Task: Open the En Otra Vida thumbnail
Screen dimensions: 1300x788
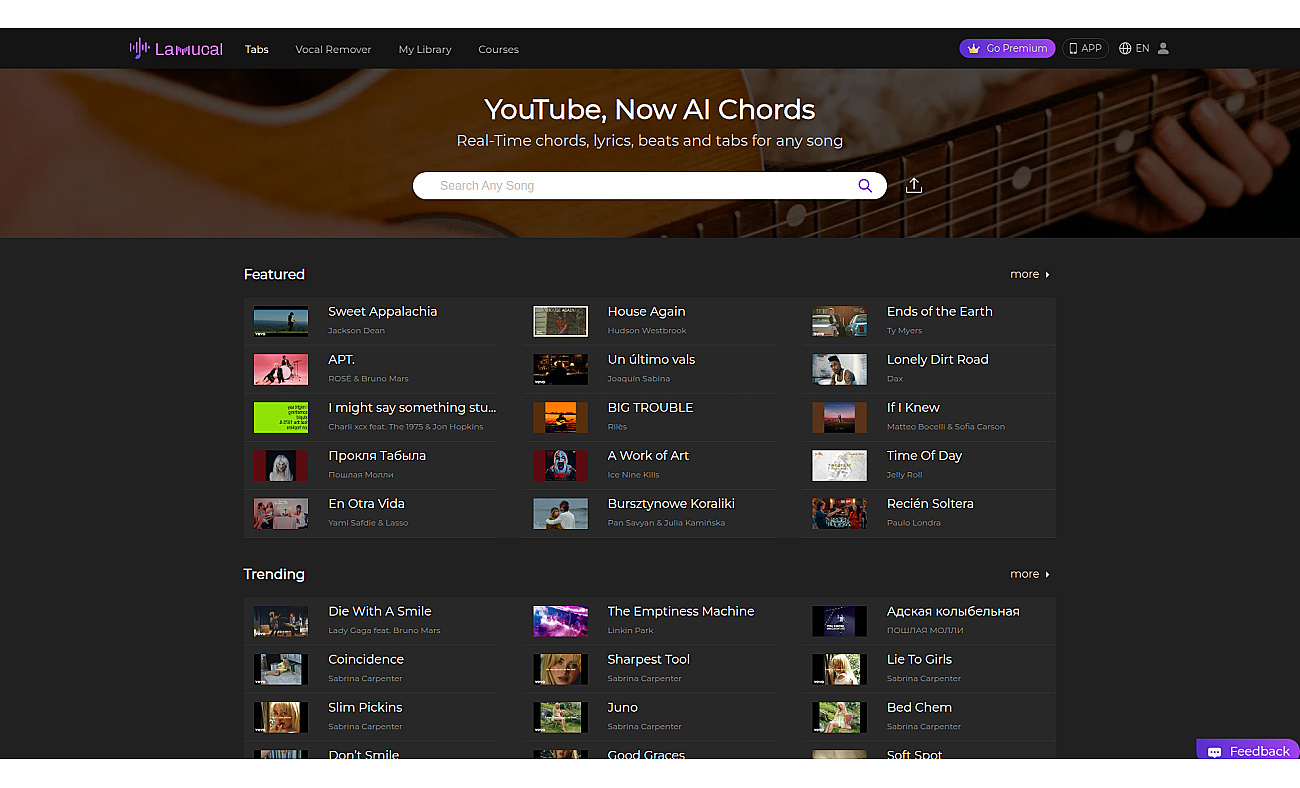Action: point(281,513)
